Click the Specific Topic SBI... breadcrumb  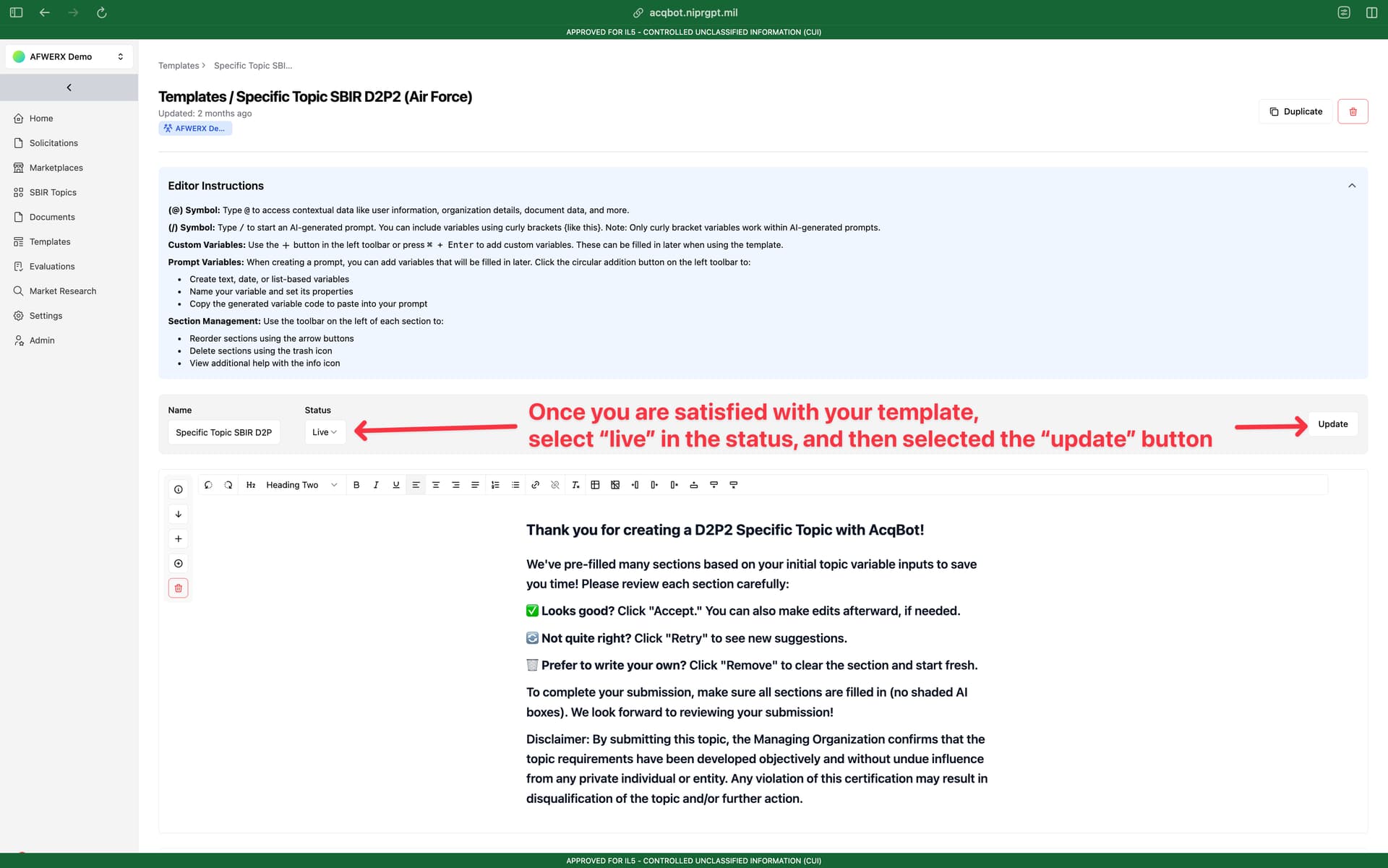click(253, 66)
